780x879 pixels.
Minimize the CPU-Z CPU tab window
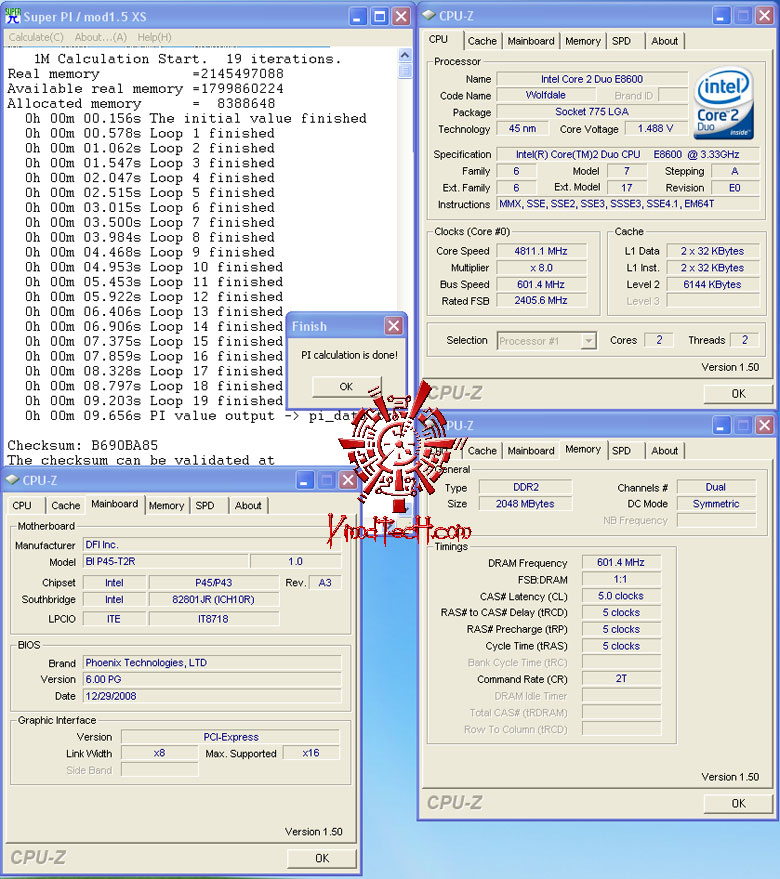point(721,16)
